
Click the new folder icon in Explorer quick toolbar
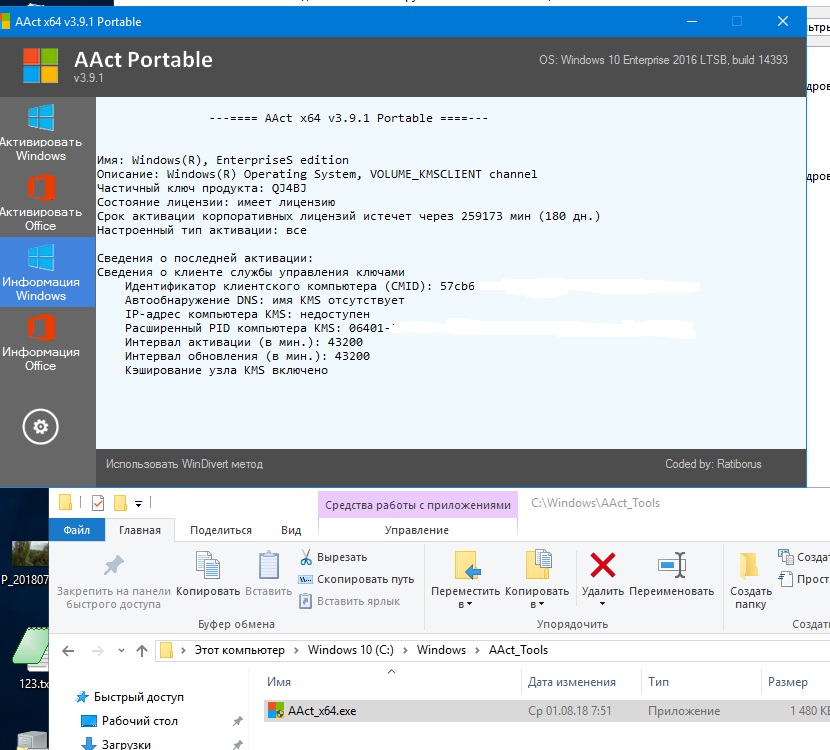(121, 502)
